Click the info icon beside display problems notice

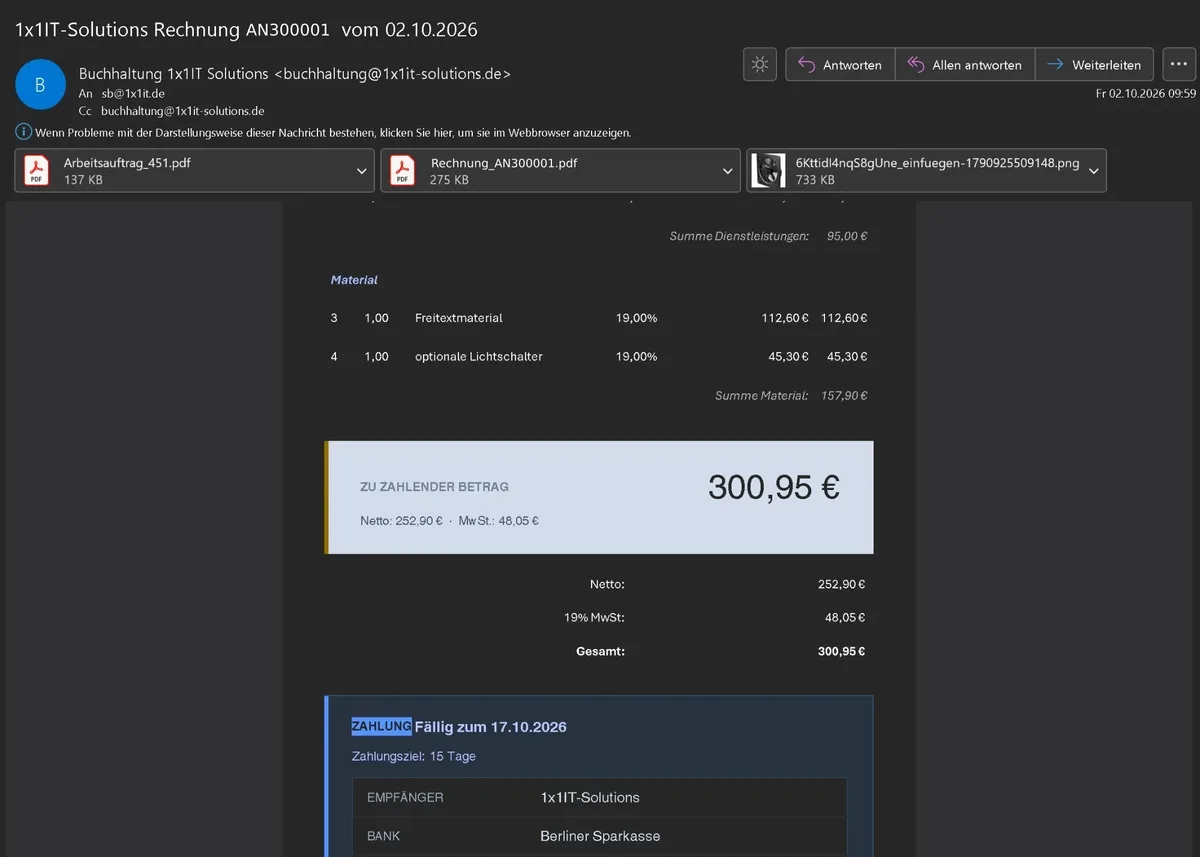23,132
